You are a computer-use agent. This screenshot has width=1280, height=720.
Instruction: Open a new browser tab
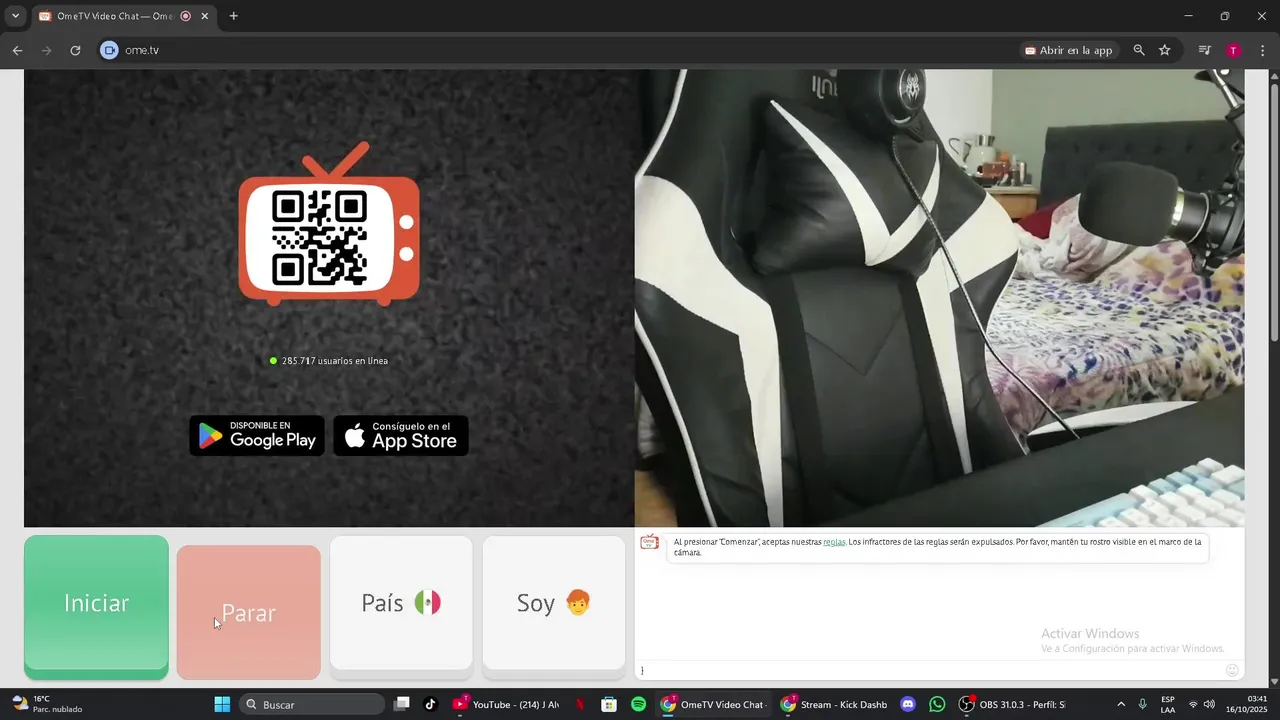233,16
